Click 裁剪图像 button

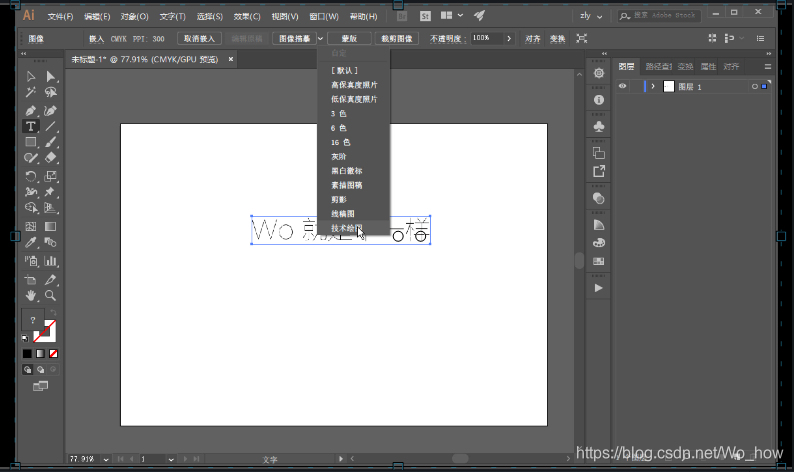tap(396, 38)
